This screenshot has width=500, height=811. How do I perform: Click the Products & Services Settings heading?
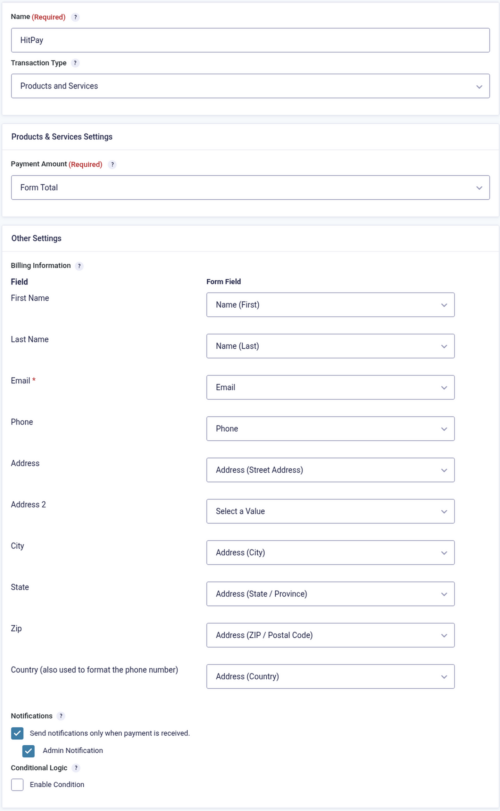[62, 137]
